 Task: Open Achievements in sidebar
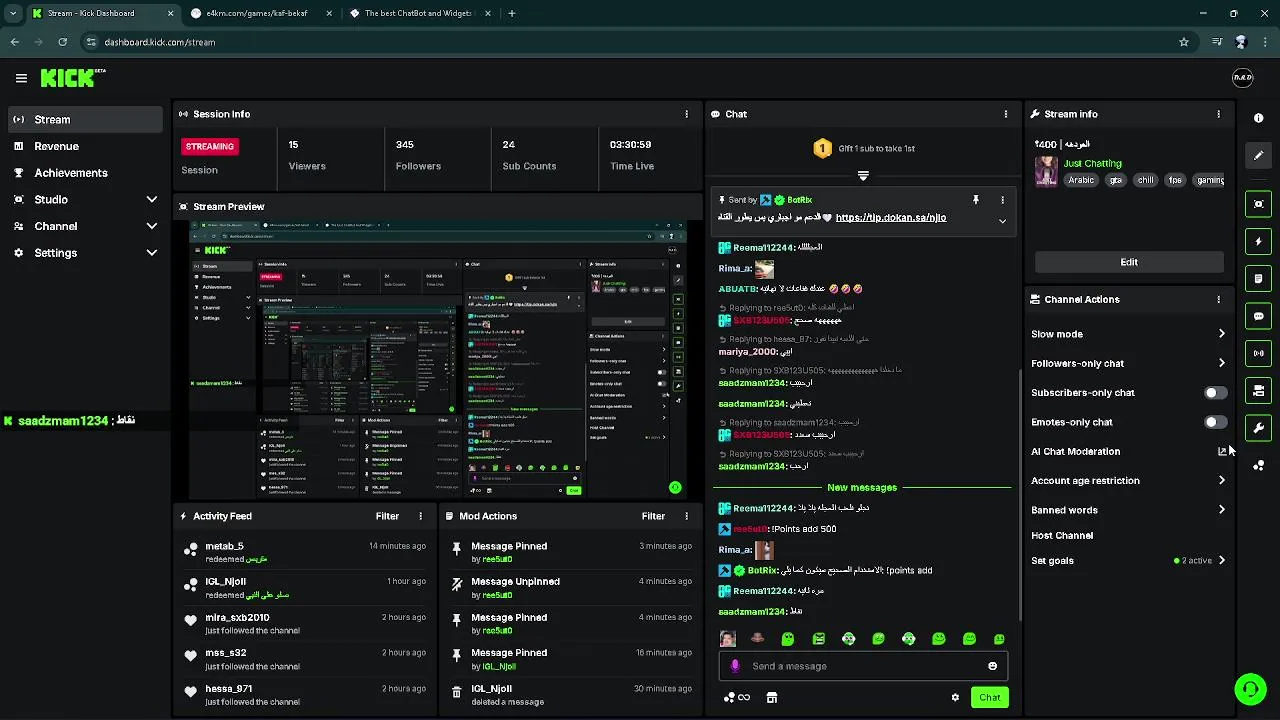point(85,173)
